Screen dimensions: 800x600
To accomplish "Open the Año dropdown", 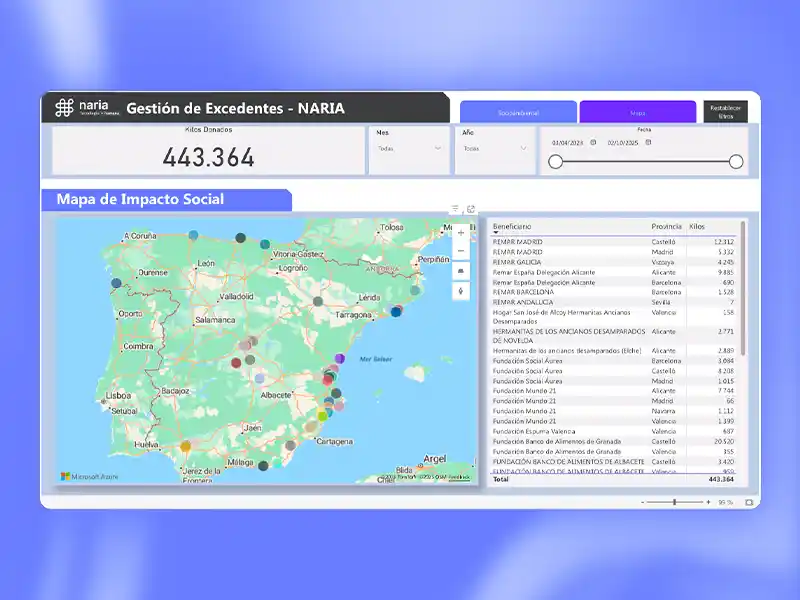I will 495,148.
